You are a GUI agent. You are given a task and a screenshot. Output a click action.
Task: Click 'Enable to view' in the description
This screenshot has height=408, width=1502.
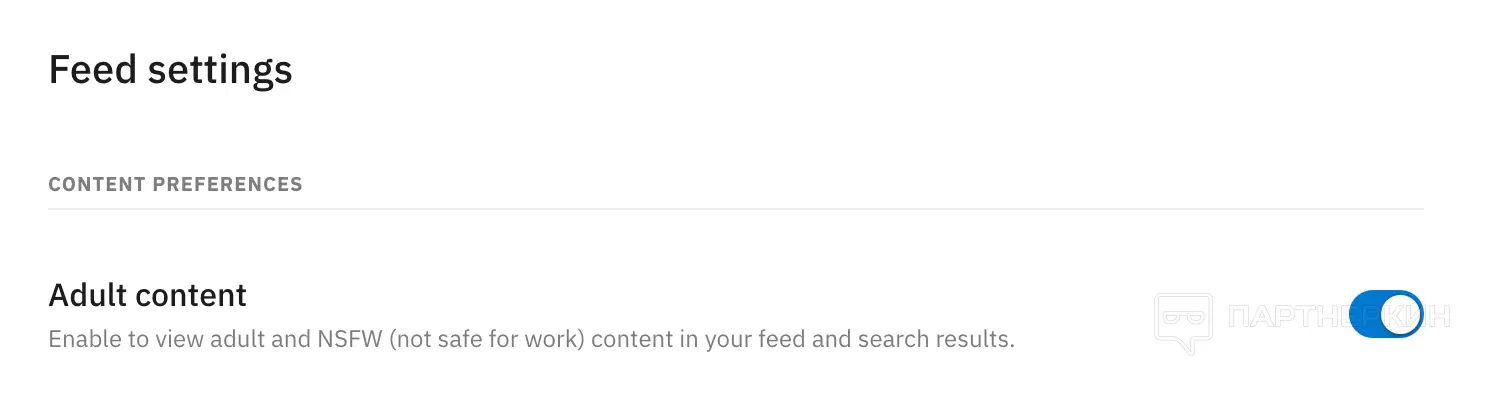click(110, 339)
